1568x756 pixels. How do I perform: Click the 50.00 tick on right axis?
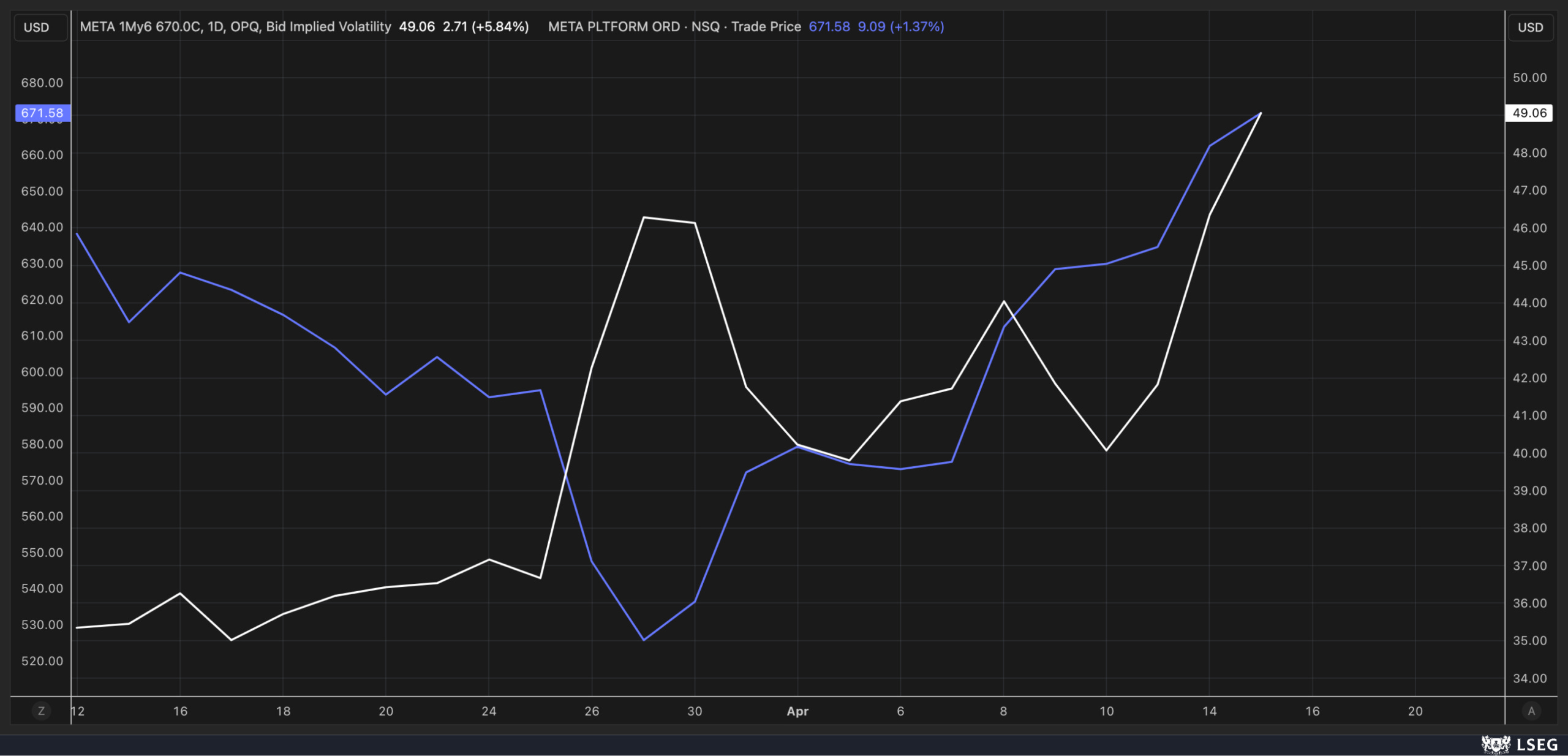click(1529, 78)
